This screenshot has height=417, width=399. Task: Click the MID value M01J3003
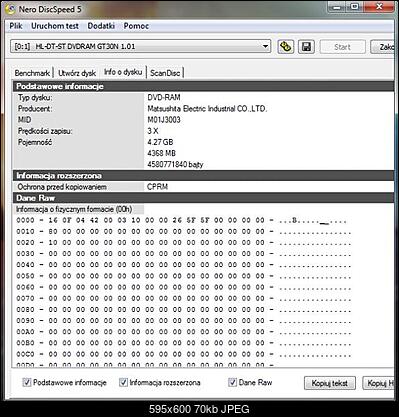(164, 120)
